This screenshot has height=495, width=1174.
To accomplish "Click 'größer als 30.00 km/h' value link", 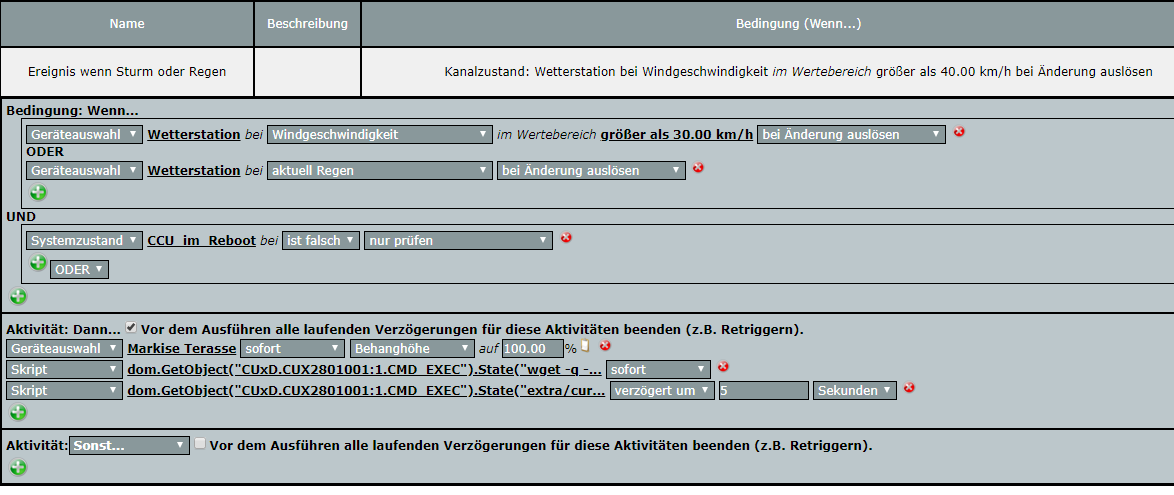I will [x=676, y=134].
